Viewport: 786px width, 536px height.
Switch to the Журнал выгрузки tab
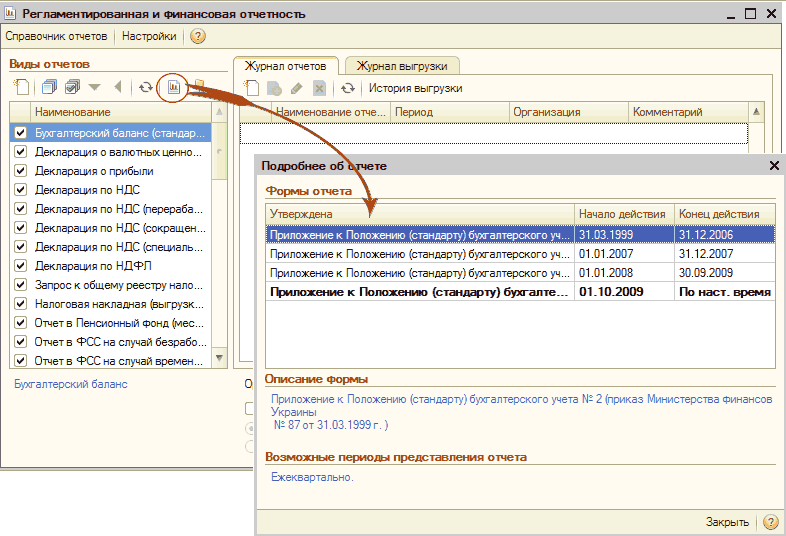[401, 66]
